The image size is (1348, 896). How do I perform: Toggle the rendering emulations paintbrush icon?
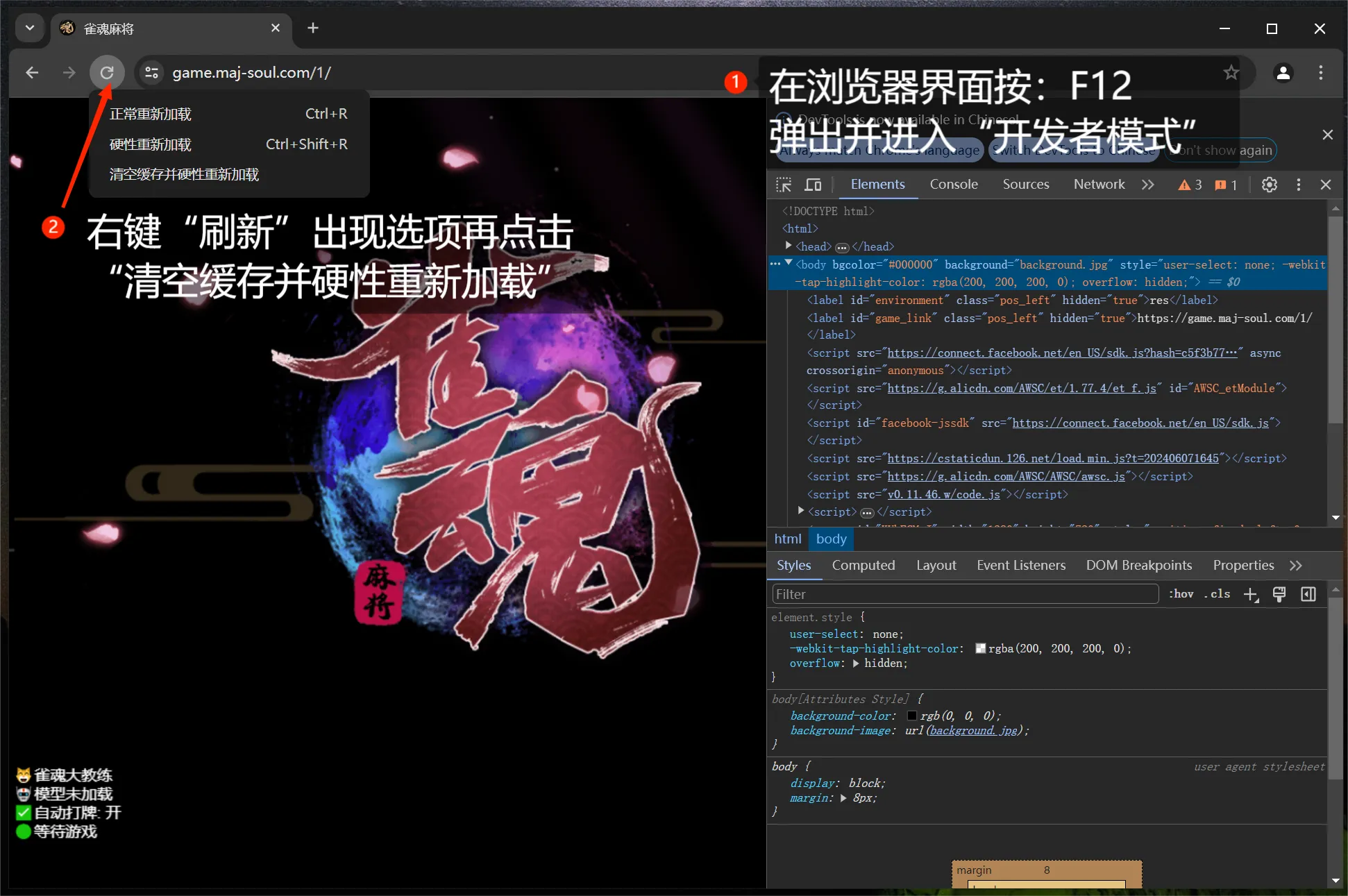pos(1279,594)
